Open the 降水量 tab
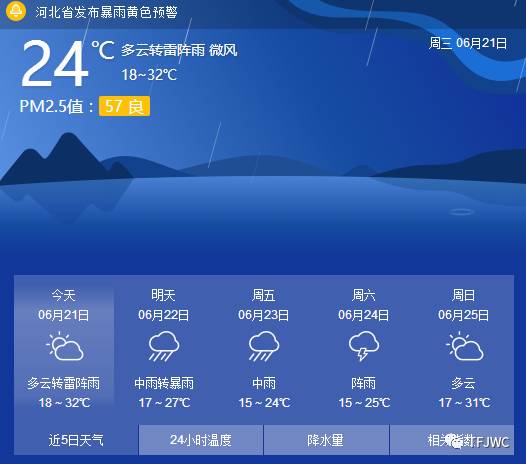Viewport: 526px width, 464px height. [326, 440]
